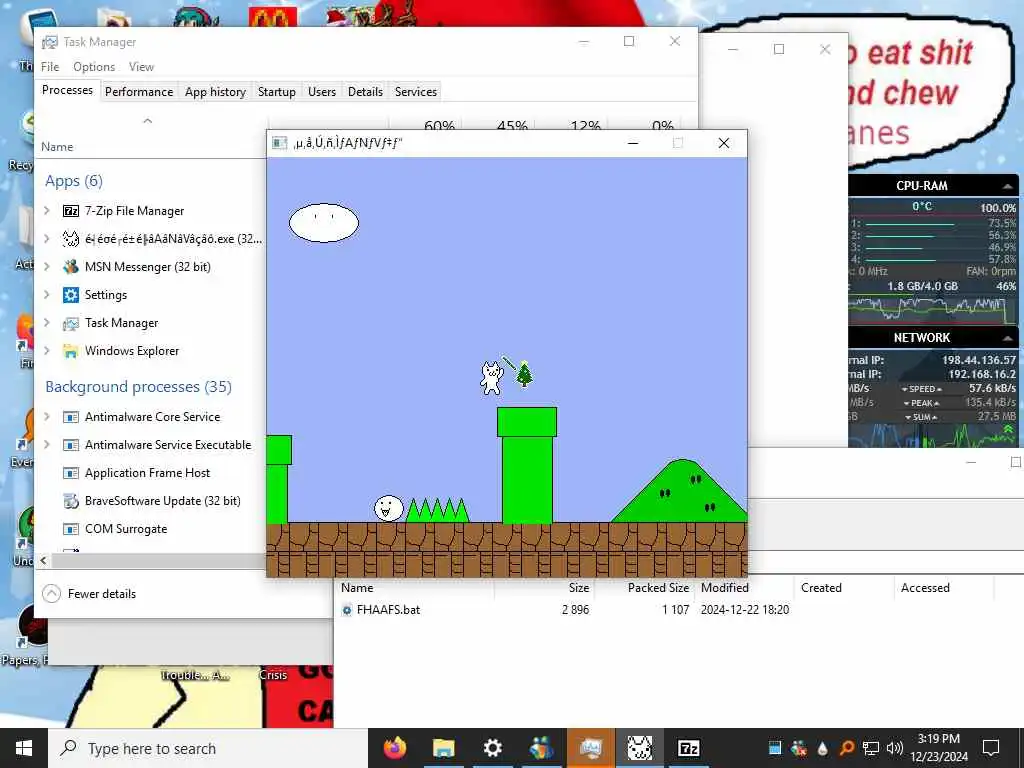Click the Background processes (35) heading

pyautogui.click(x=138, y=387)
